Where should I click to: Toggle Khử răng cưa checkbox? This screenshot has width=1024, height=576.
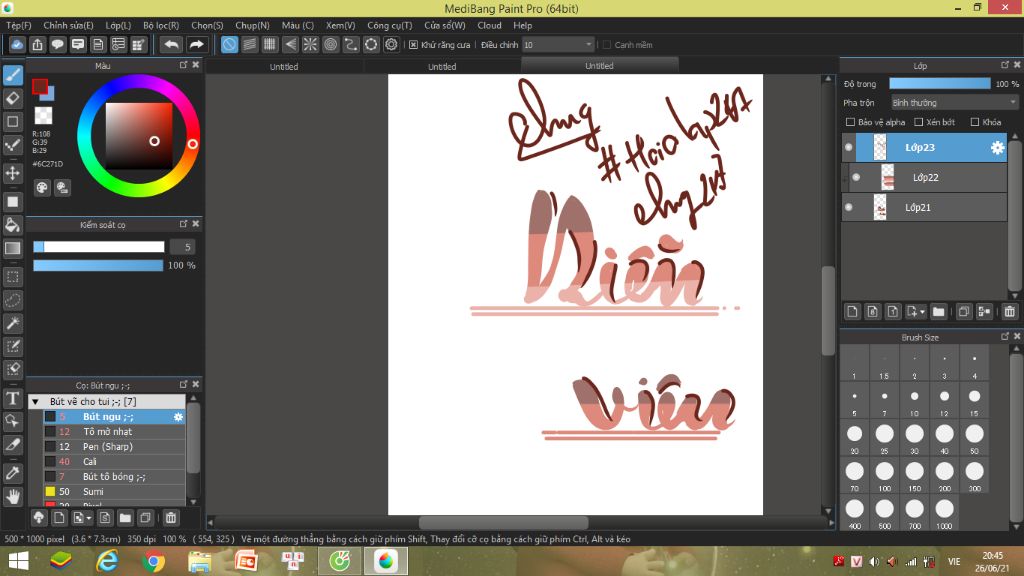click(413, 45)
